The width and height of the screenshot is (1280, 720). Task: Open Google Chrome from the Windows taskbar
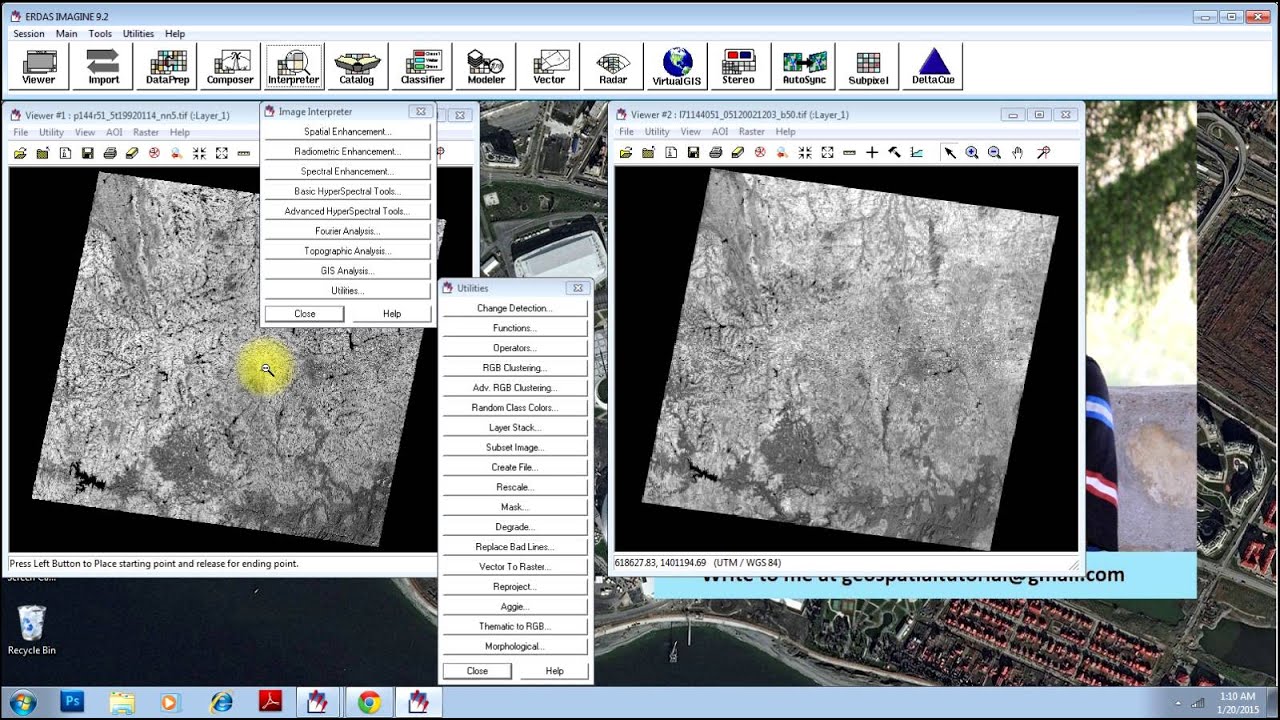pos(369,702)
